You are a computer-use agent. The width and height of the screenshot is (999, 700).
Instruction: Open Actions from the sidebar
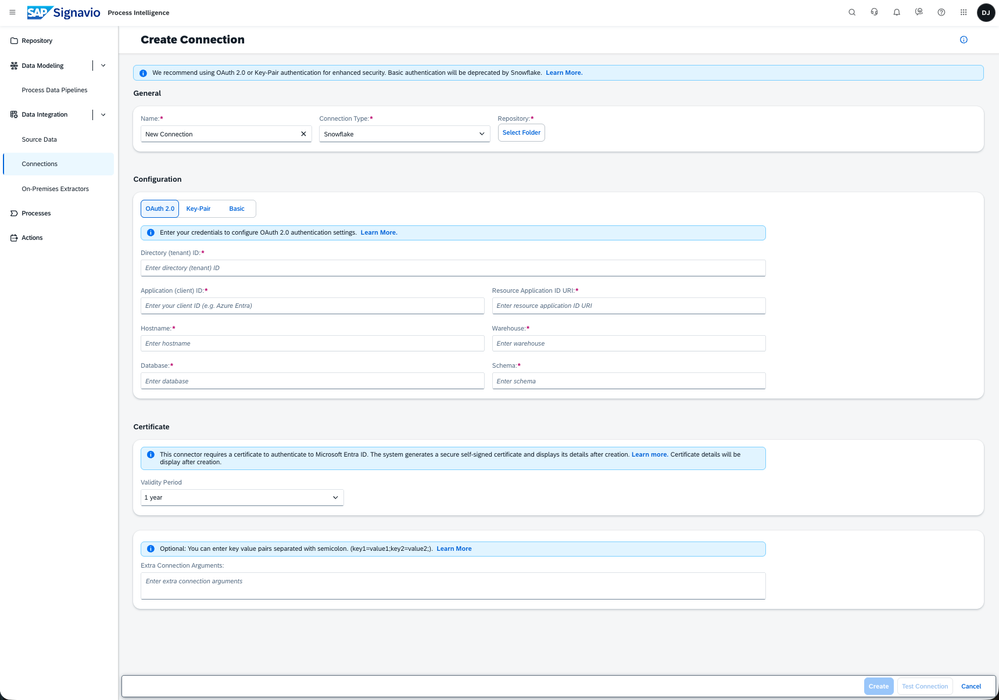pos(33,237)
